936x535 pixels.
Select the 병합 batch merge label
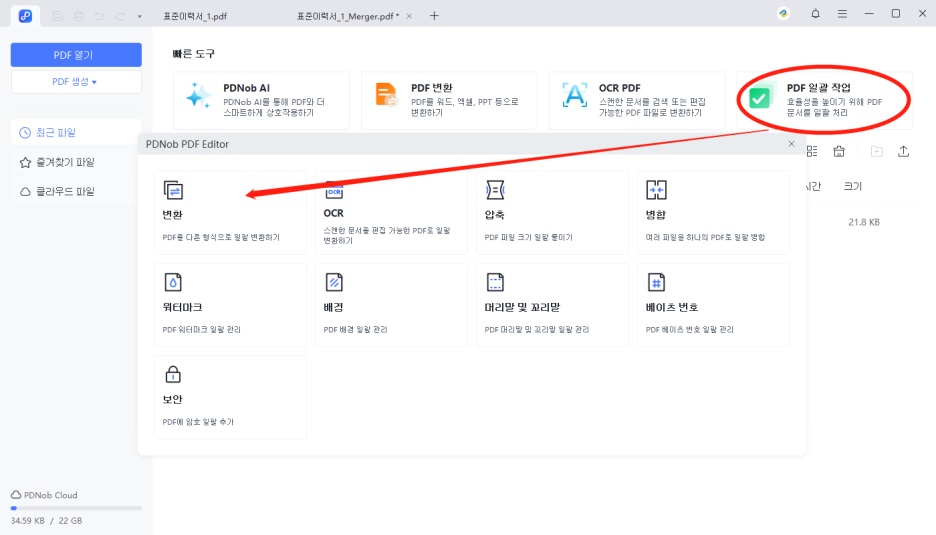pos(655,215)
